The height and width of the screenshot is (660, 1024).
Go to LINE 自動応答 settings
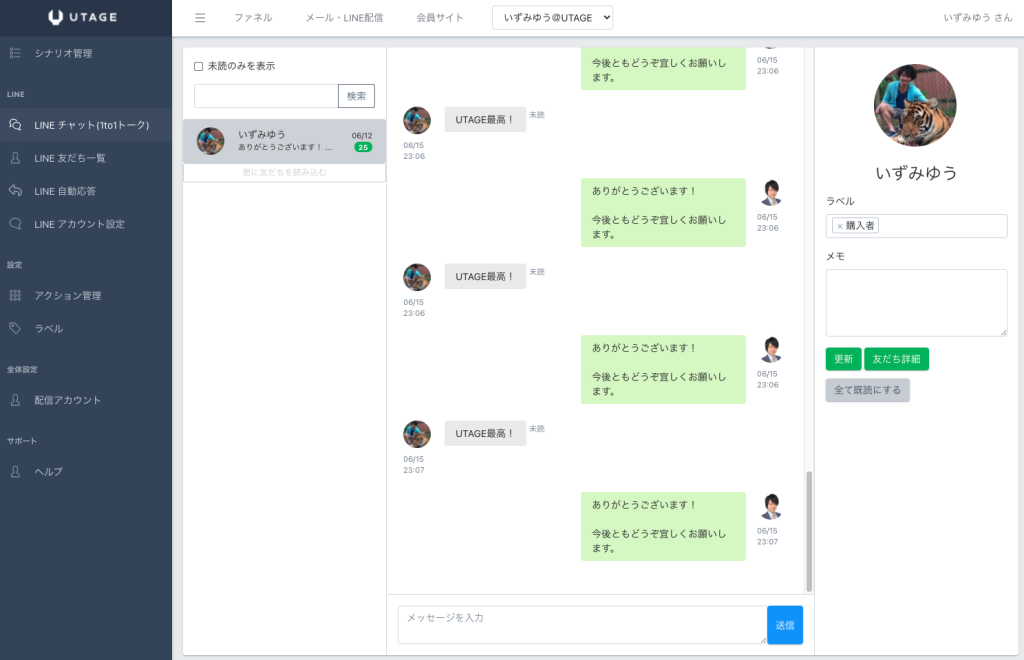65,191
